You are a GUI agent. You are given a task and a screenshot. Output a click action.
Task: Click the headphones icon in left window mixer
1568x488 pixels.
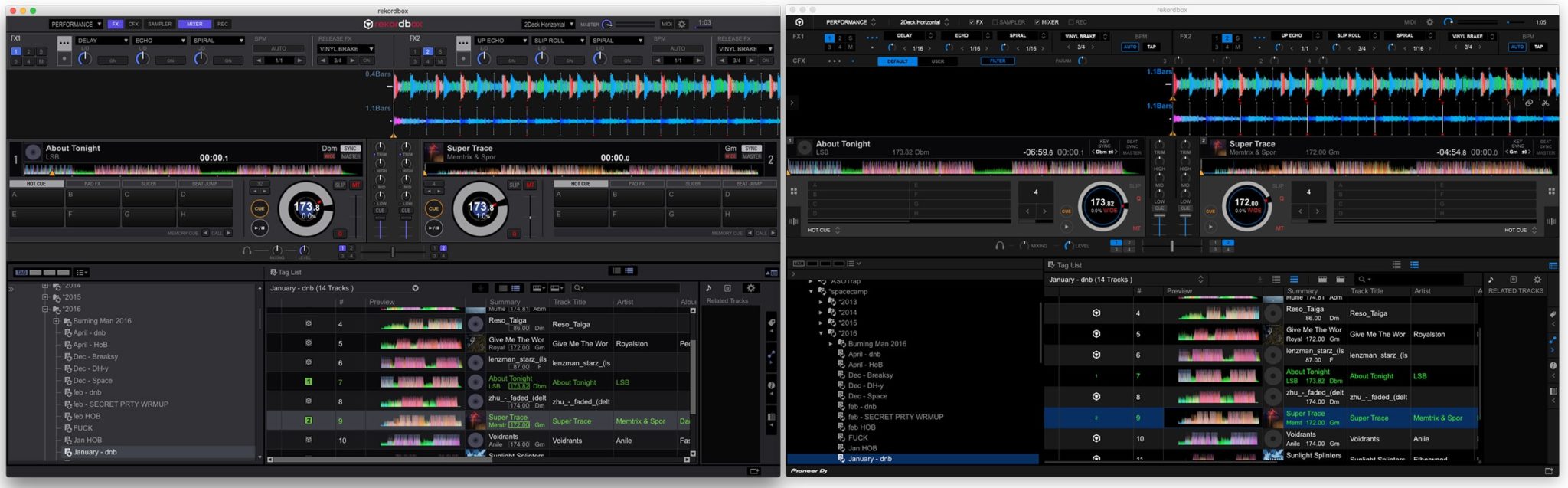point(247,251)
